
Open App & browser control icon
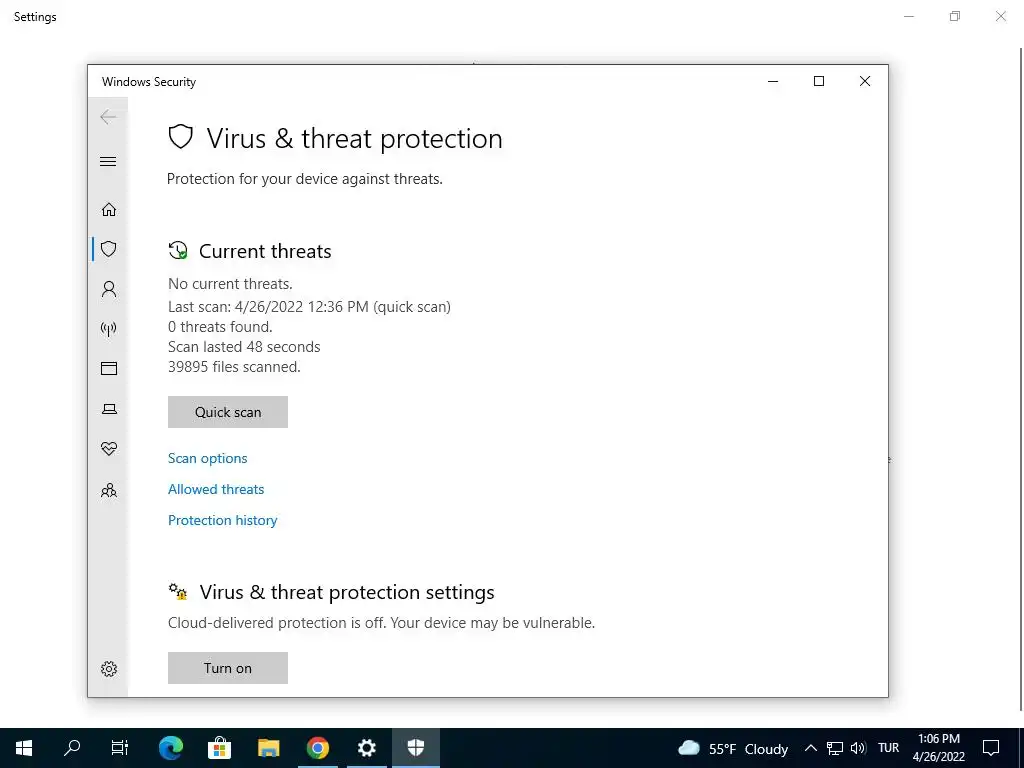click(x=108, y=368)
